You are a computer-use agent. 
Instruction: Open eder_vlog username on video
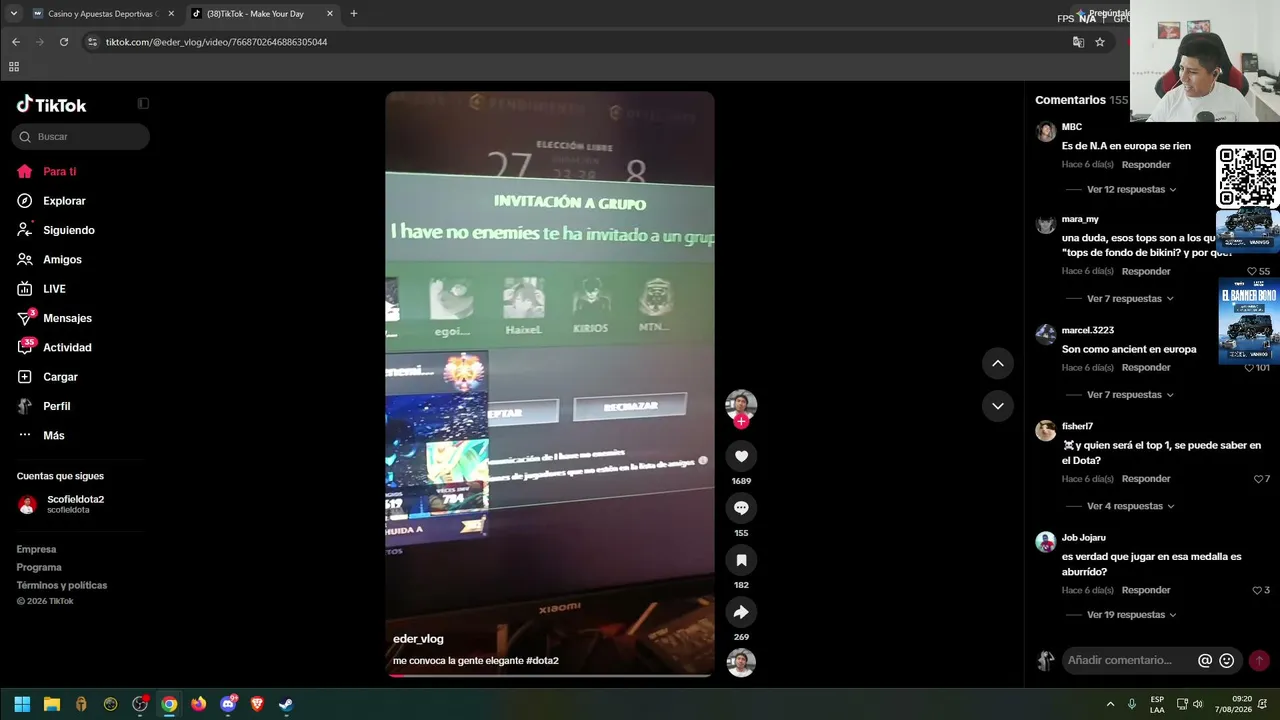coord(418,639)
